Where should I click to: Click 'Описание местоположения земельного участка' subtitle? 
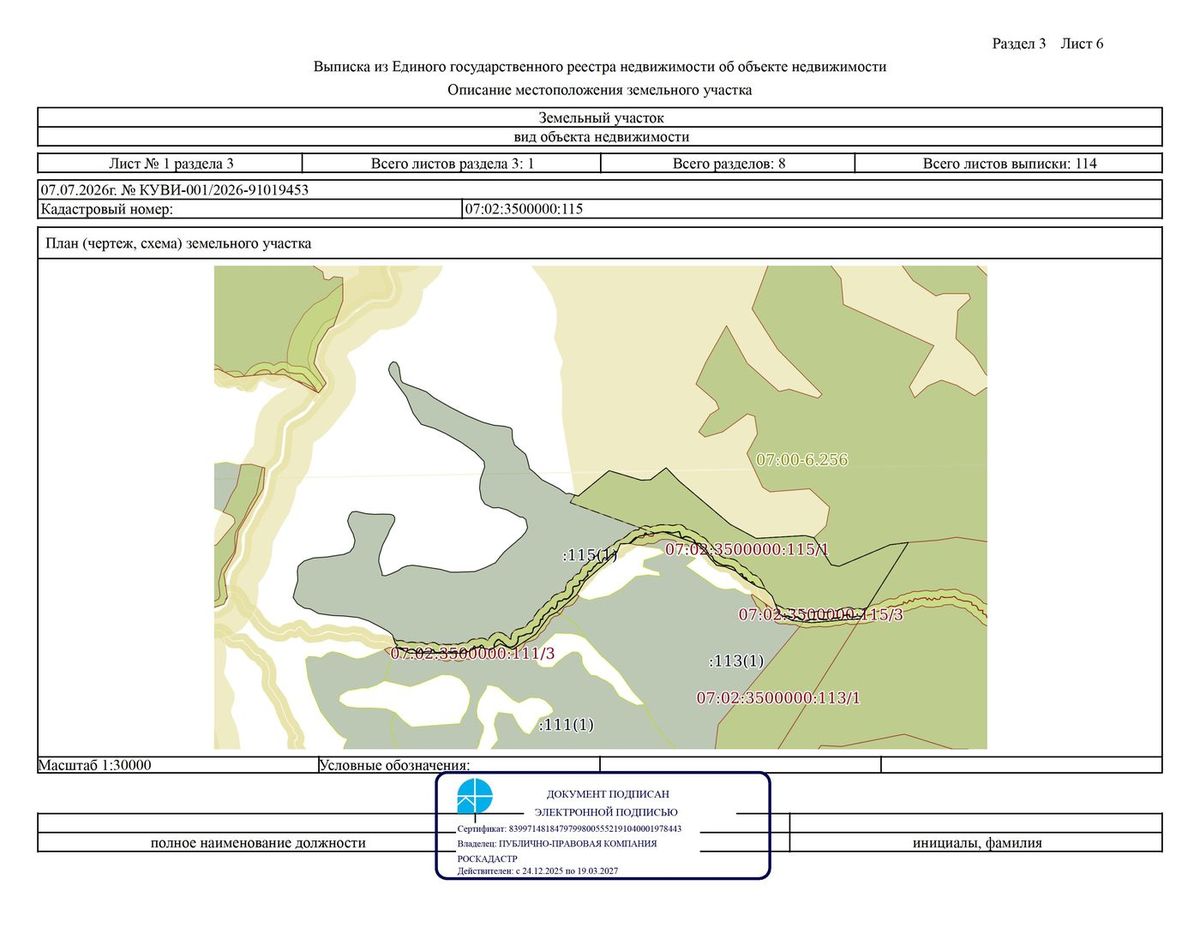[x=600, y=90]
